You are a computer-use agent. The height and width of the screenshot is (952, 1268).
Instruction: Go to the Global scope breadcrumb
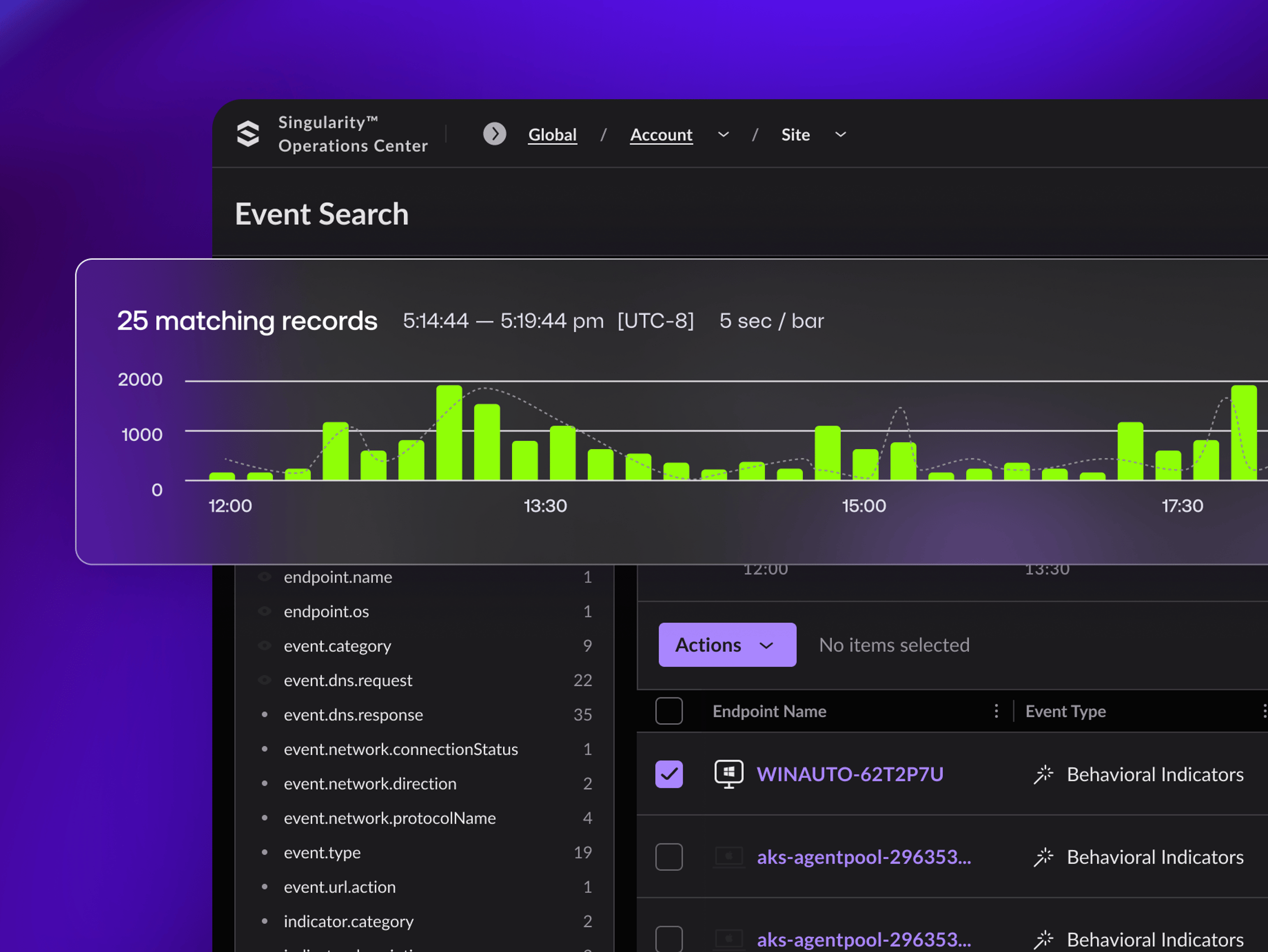pos(553,135)
